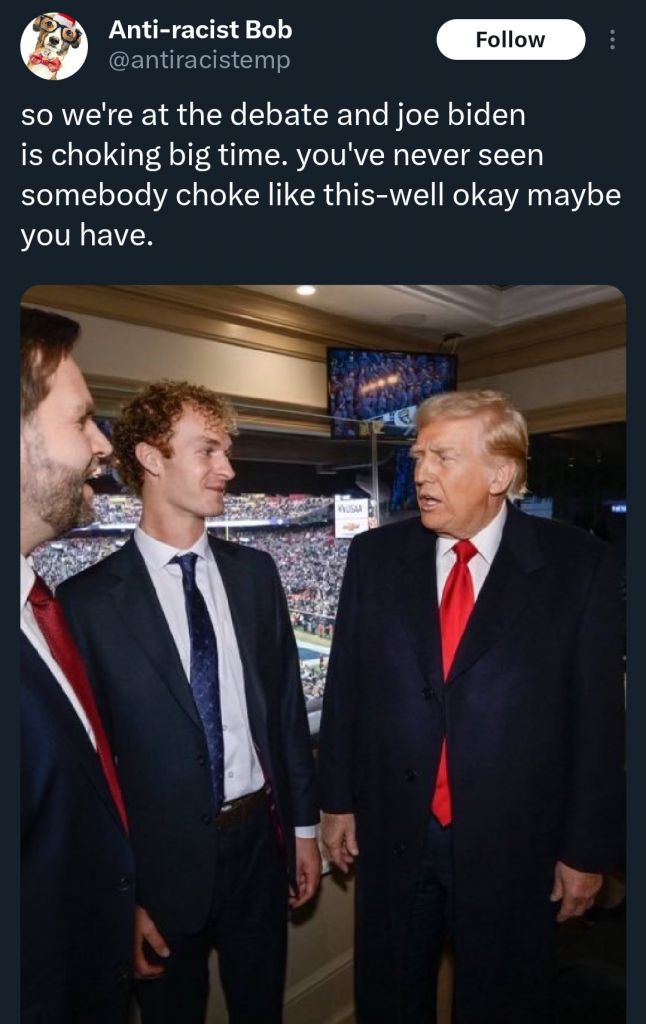Open the @antiracistemp handle link
The height and width of the screenshot is (1024, 646).
coord(199,61)
